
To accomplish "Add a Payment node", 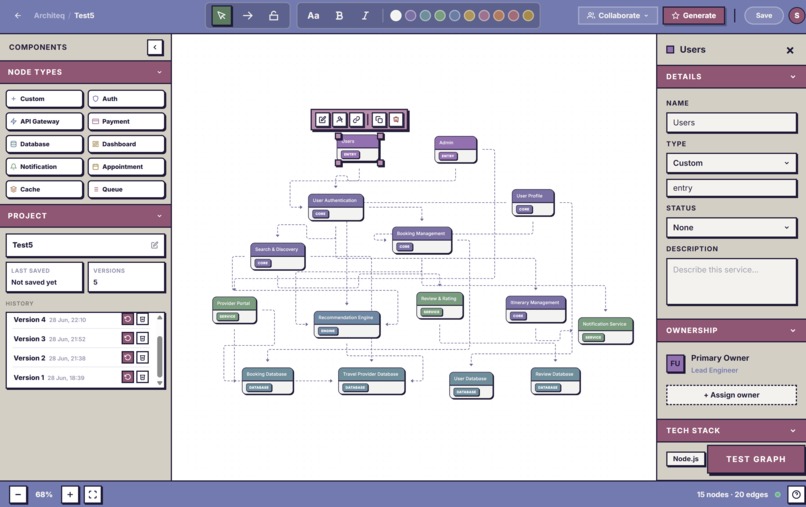I will [126, 121].
